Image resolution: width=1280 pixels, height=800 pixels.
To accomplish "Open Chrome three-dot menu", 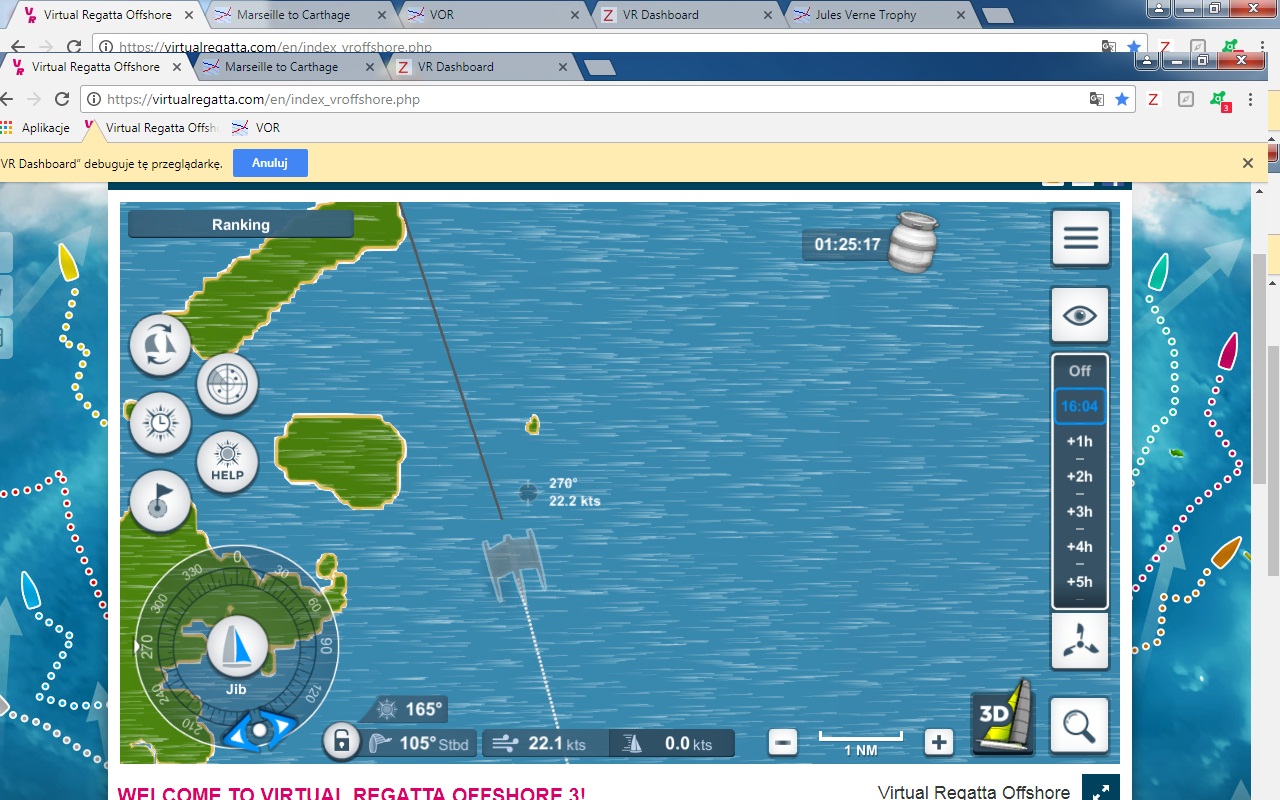I will [x=1250, y=99].
